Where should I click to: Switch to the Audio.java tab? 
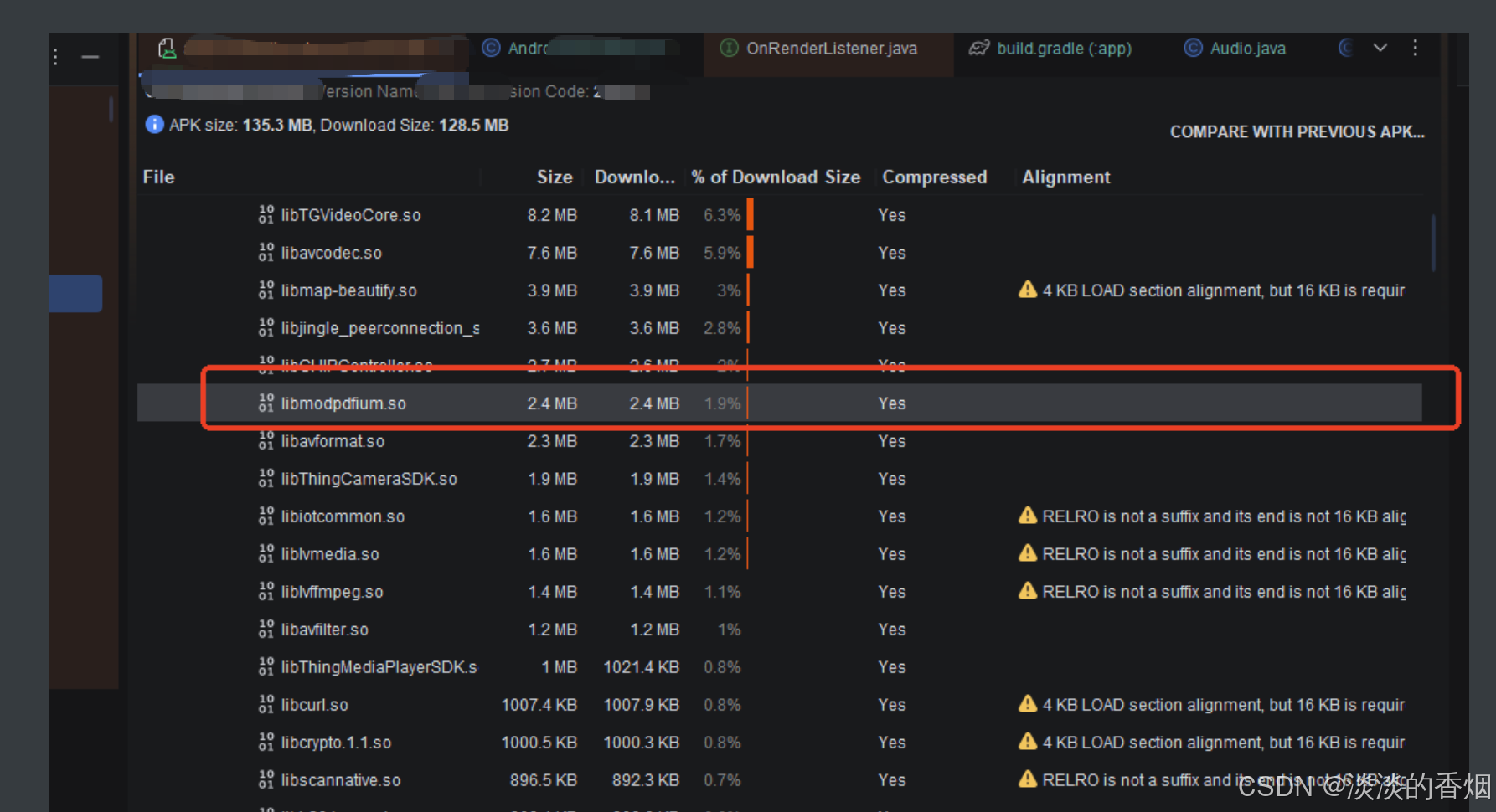tap(1235, 49)
